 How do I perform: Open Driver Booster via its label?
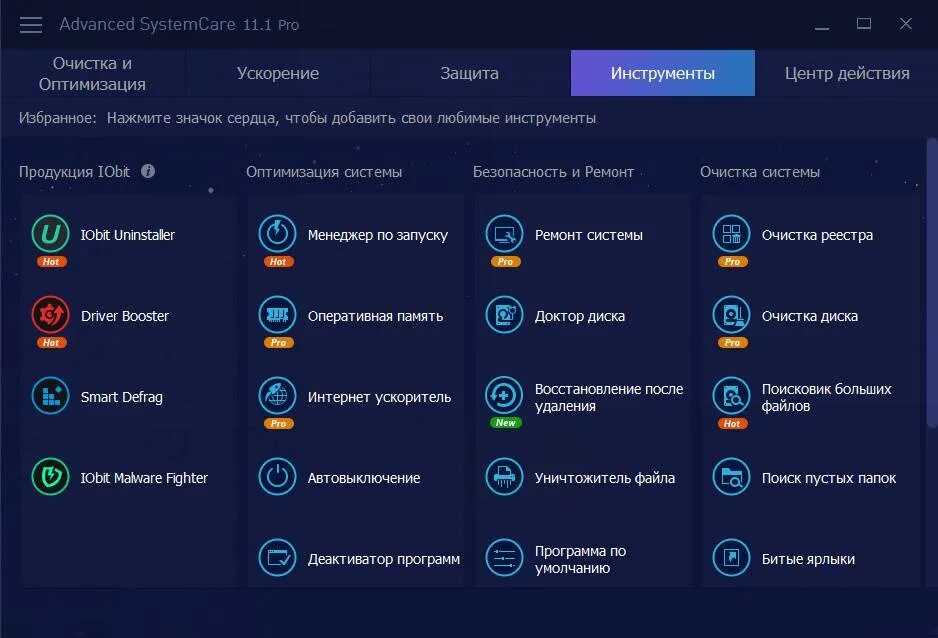[124, 316]
